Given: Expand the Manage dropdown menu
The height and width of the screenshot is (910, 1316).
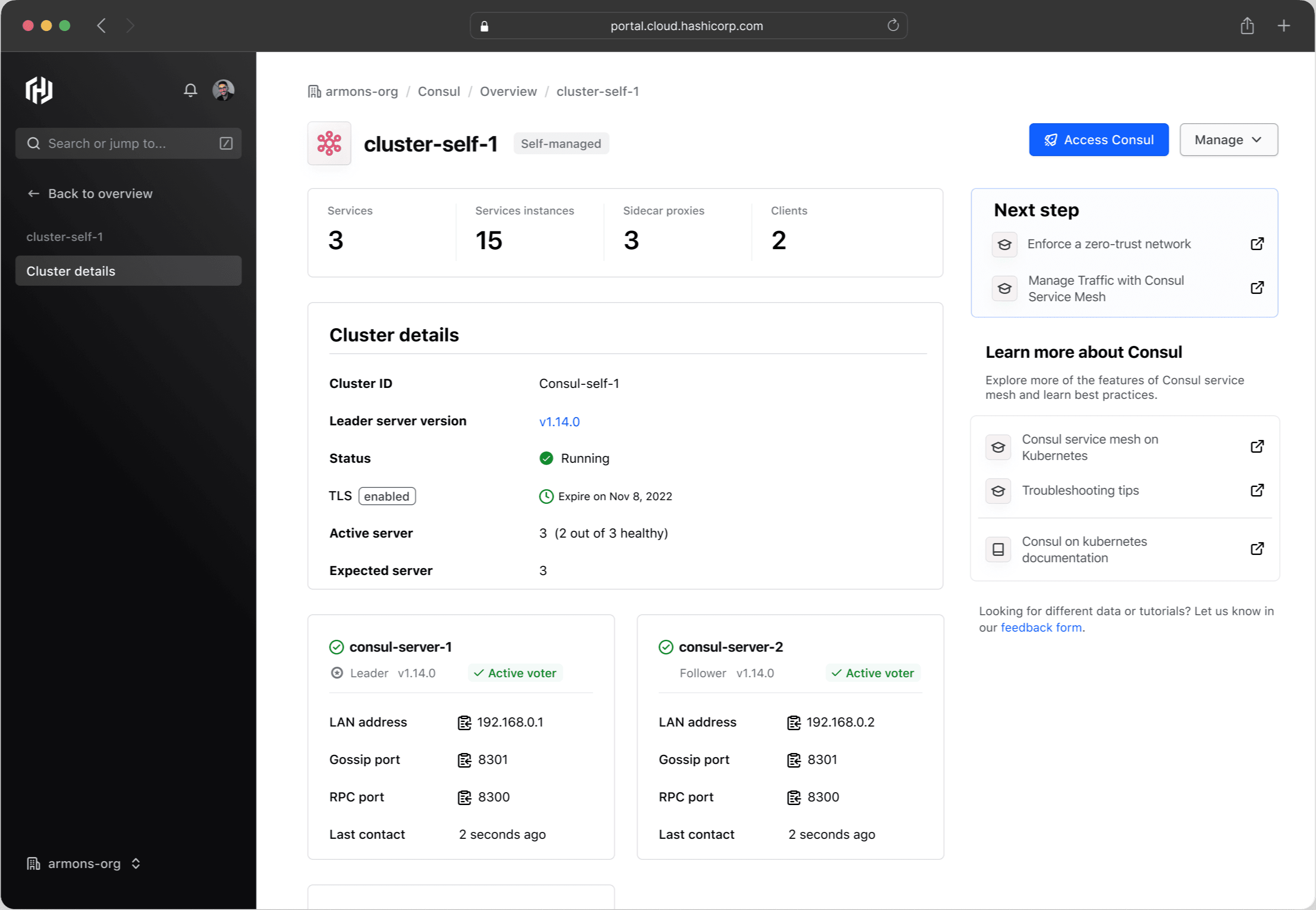Looking at the screenshot, I should (x=1229, y=139).
